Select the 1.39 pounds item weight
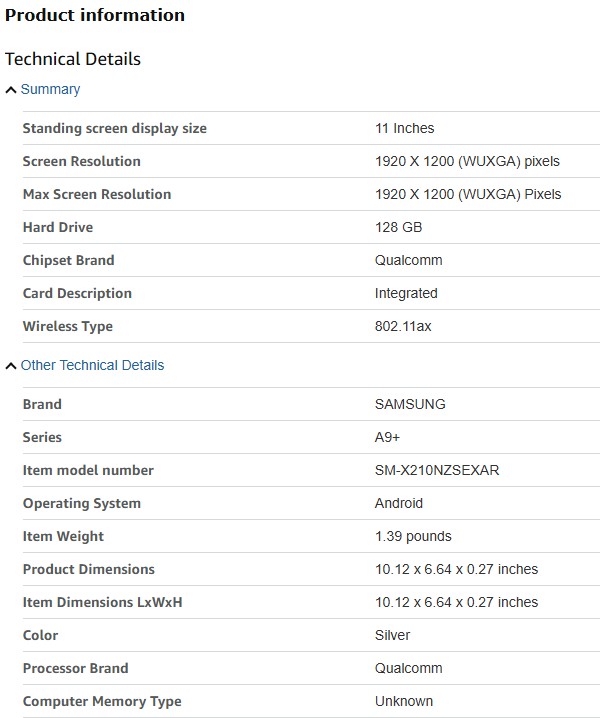Screen dimensions: 600x718 coord(413,536)
